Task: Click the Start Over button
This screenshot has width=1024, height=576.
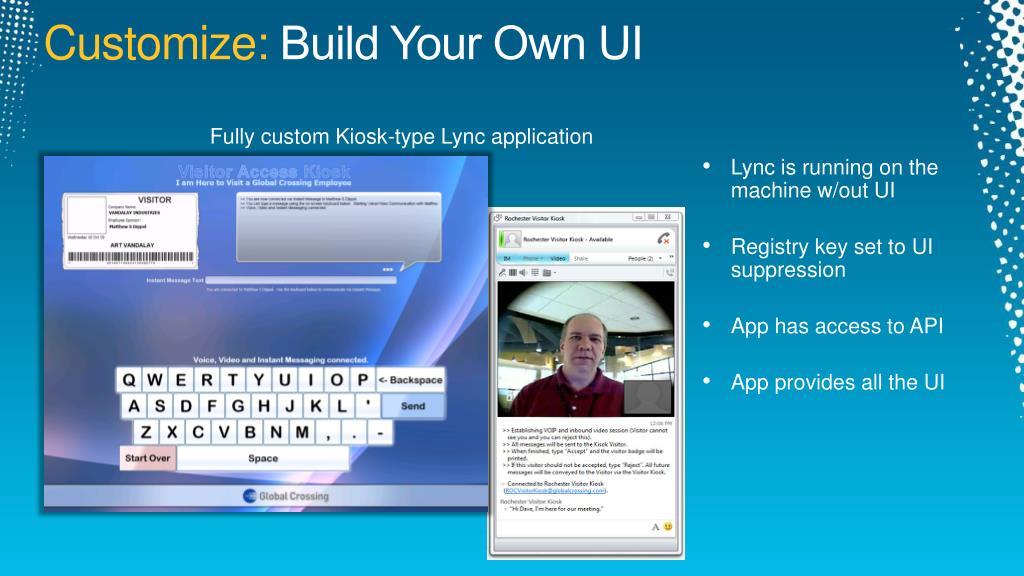Action: click(x=148, y=458)
